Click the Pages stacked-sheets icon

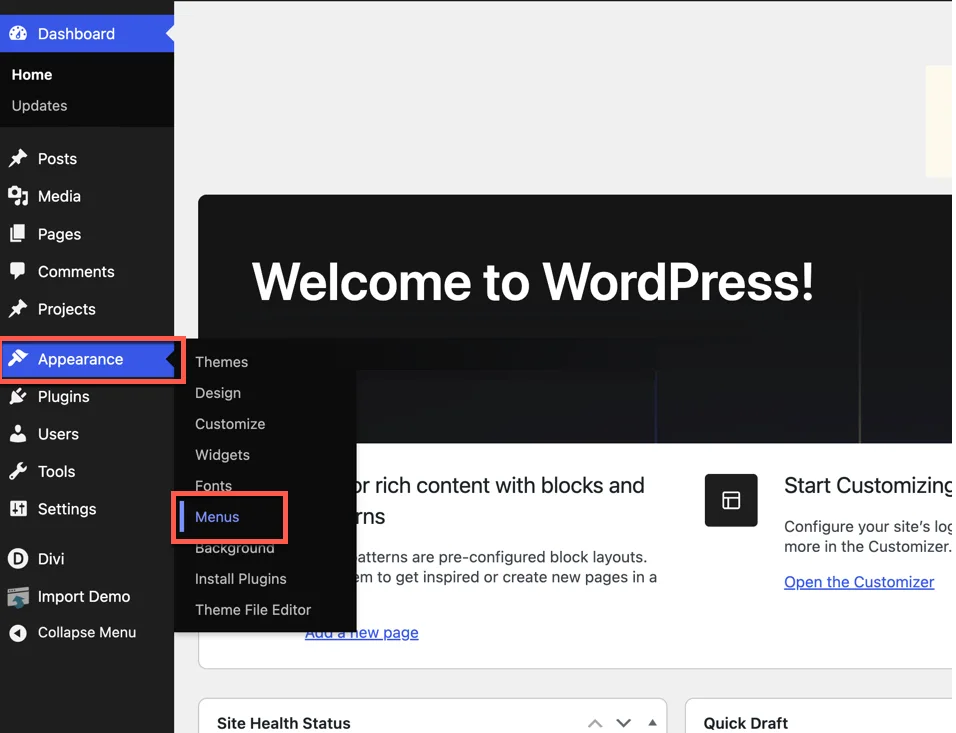[x=18, y=234]
